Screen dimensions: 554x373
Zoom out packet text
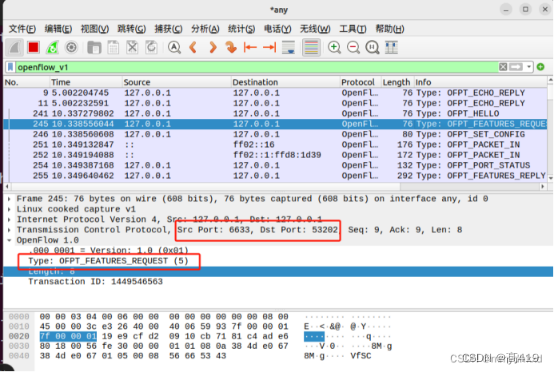click(x=353, y=47)
